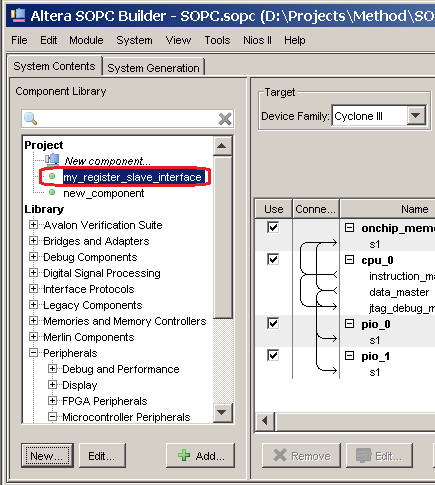This screenshot has width=435, height=485.
Task: Open the Nios II menu
Action: tap(257, 40)
